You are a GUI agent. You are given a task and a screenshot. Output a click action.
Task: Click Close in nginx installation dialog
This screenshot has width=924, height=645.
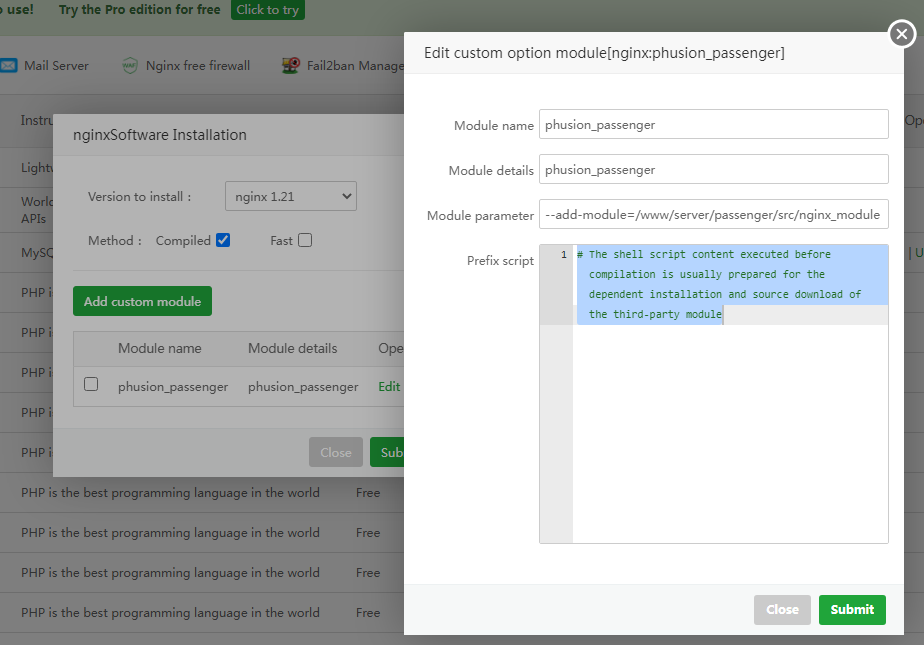click(x=335, y=452)
